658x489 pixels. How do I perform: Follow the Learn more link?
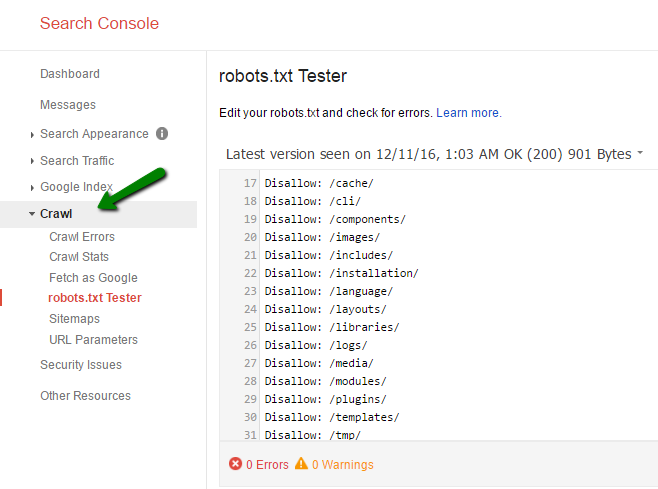(469, 113)
